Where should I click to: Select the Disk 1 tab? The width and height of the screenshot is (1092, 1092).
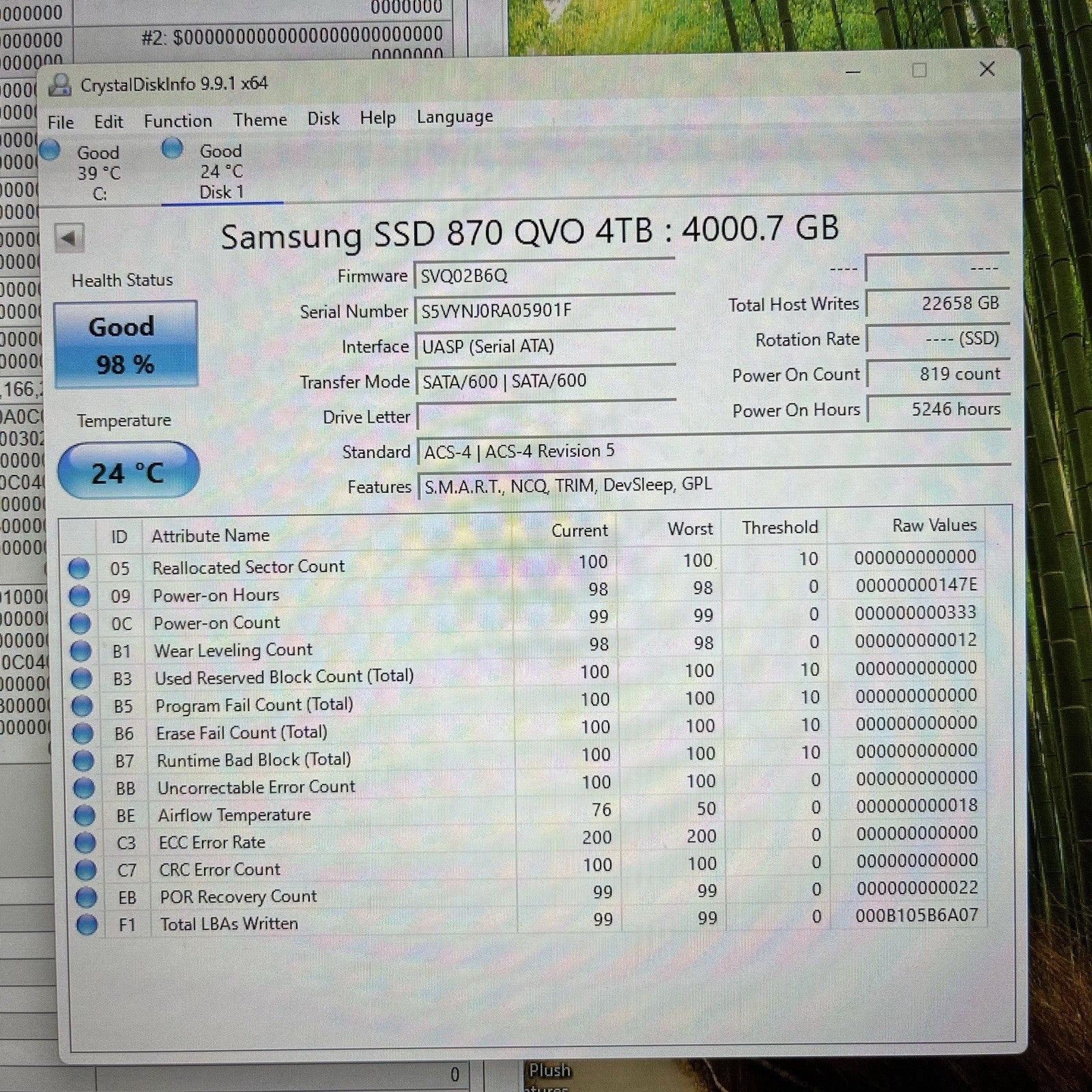(x=221, y=171)
